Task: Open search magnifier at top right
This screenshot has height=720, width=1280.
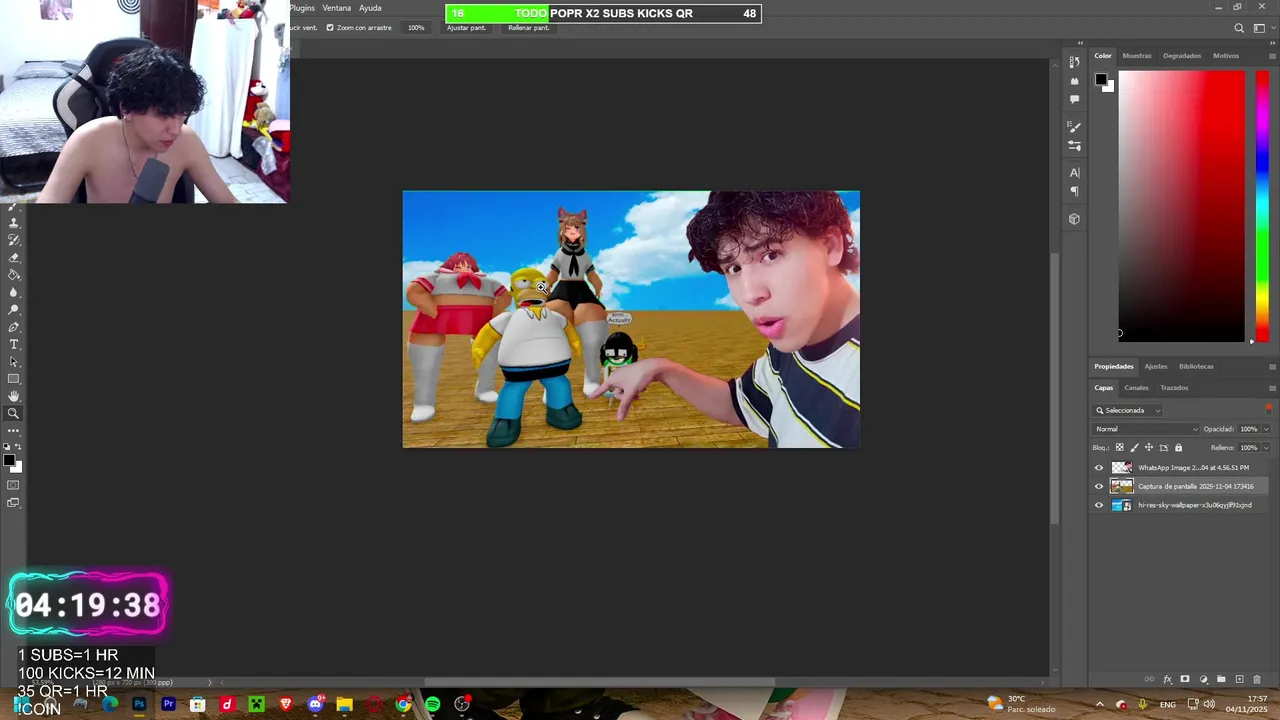Action: click(x=1239, y=28)
